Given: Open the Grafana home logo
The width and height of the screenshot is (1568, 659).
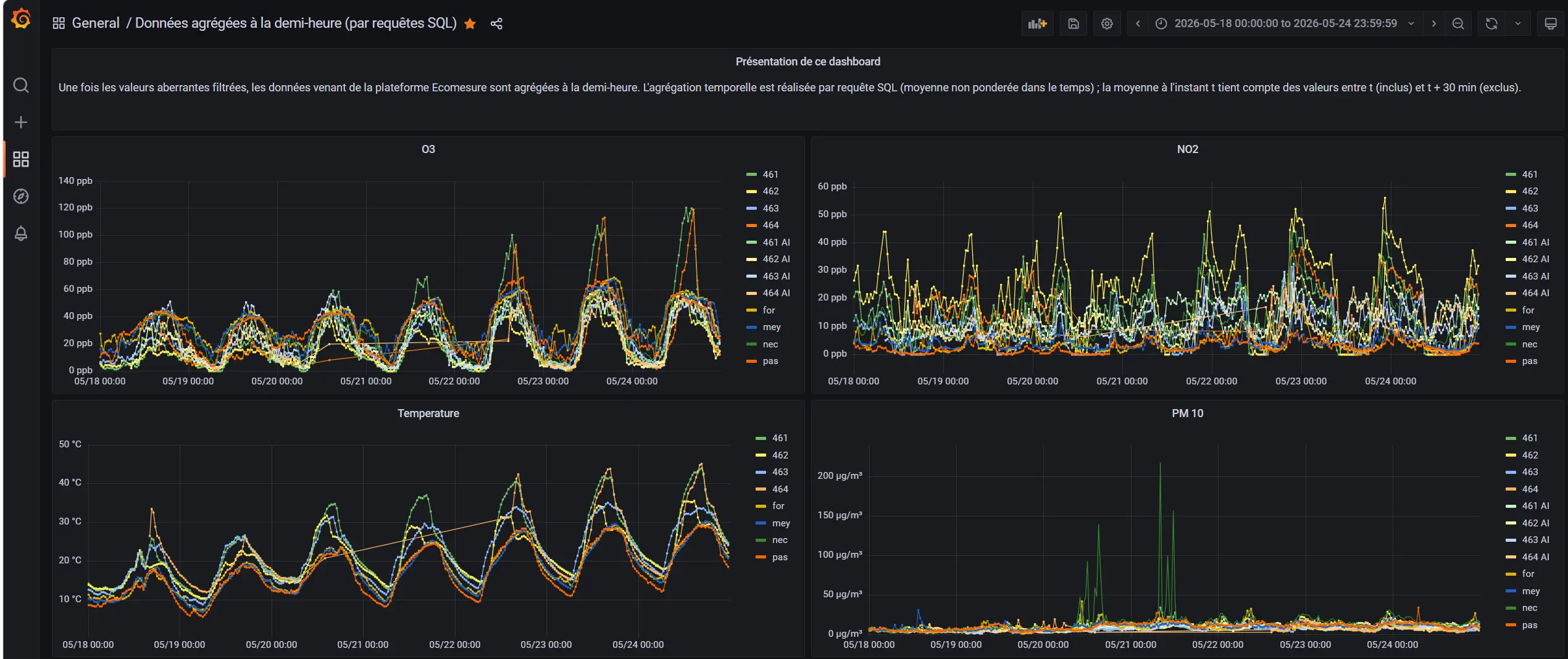Looking at the screenshot, I should [21, 19].
